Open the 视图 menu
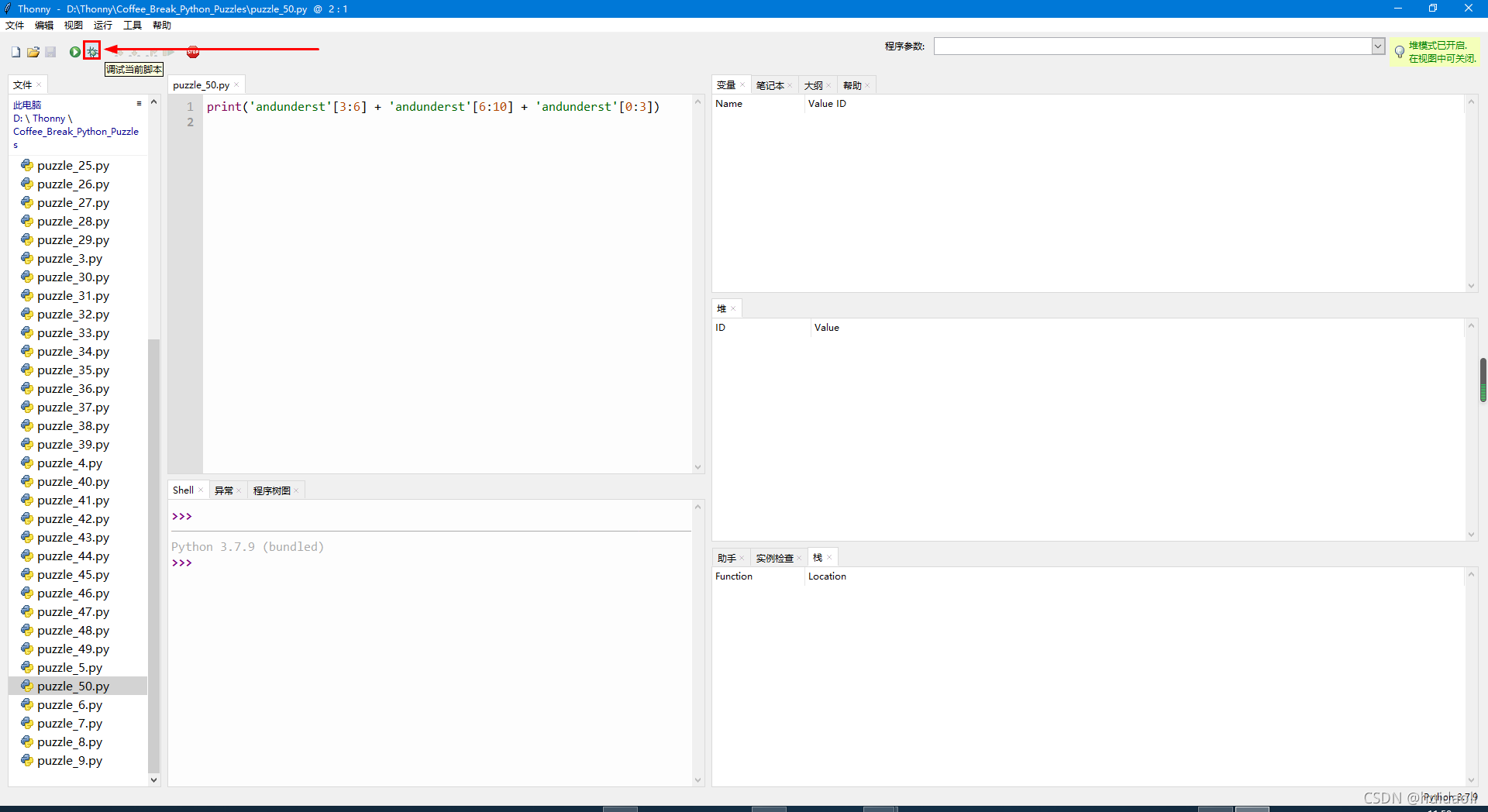 coord(74,25)
